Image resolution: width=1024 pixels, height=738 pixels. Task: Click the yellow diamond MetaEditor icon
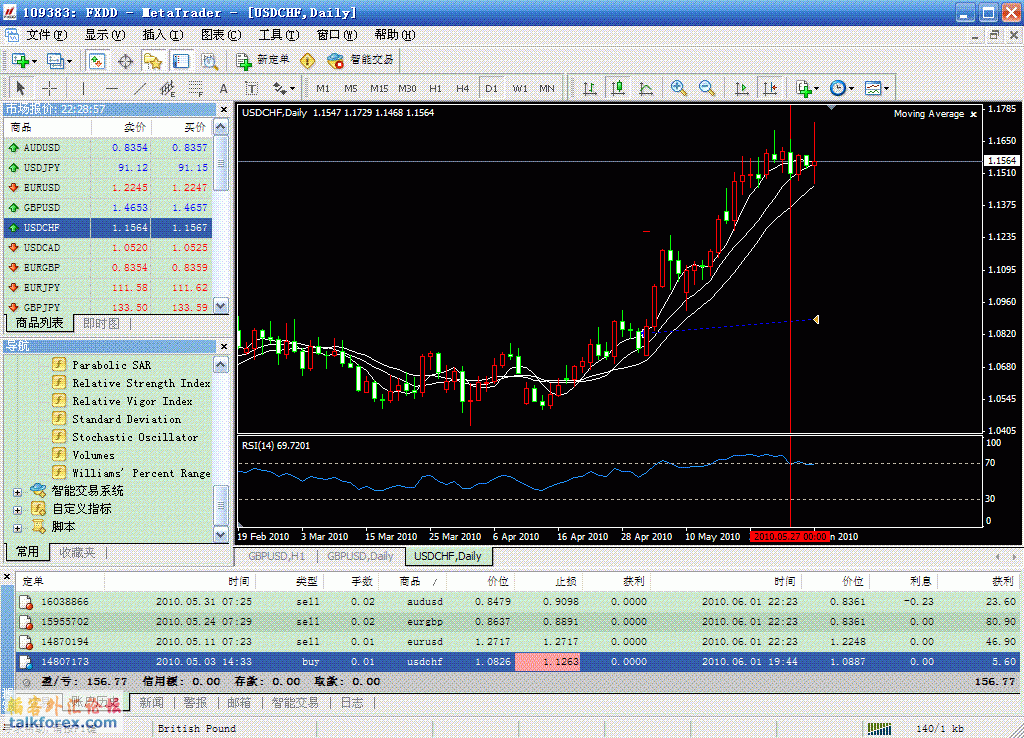click(x=307, y=61)
